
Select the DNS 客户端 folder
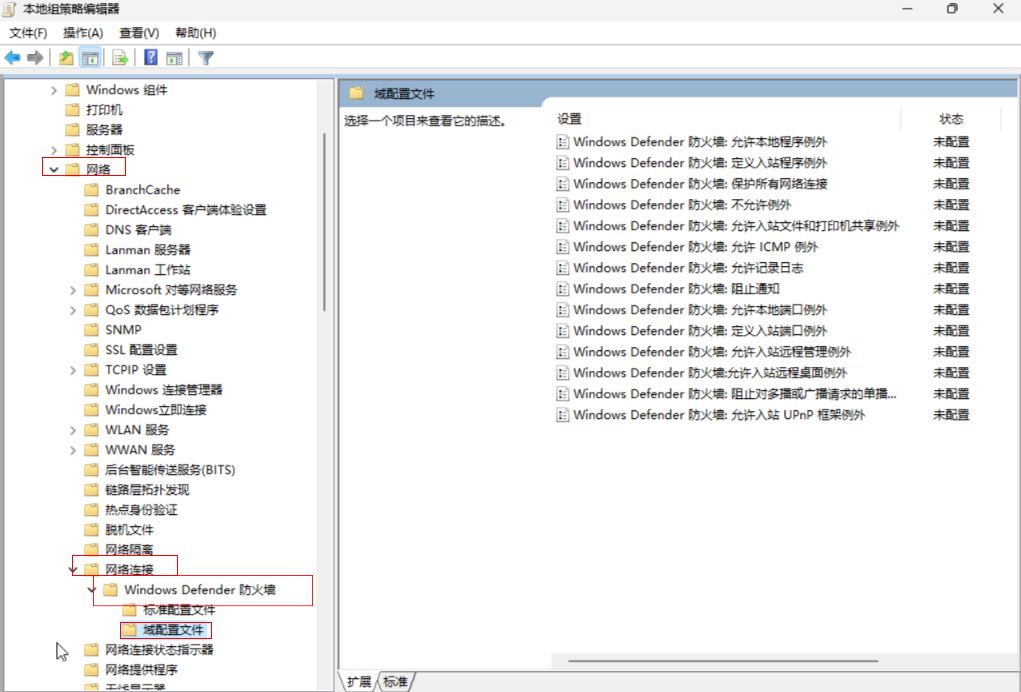(138, 230)
